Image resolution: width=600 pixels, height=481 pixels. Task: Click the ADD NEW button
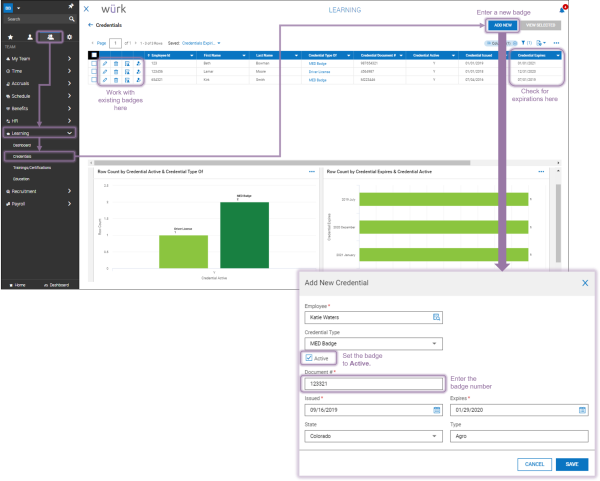503,25
